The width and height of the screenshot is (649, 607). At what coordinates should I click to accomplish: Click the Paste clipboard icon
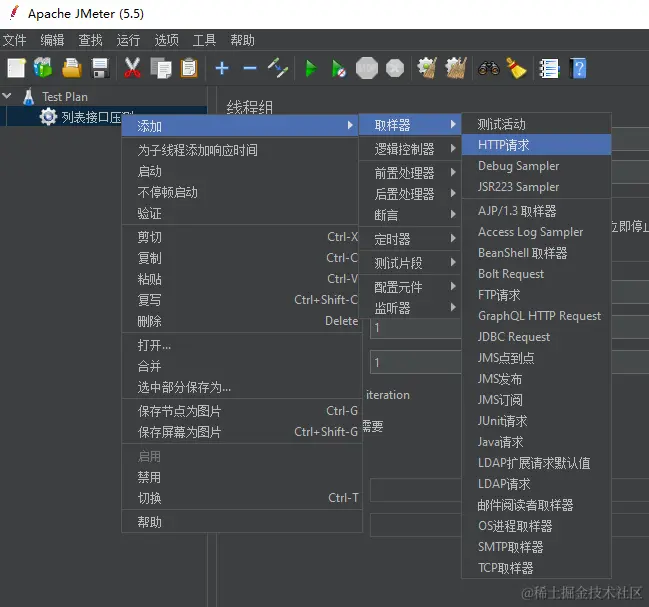(189, 68)
